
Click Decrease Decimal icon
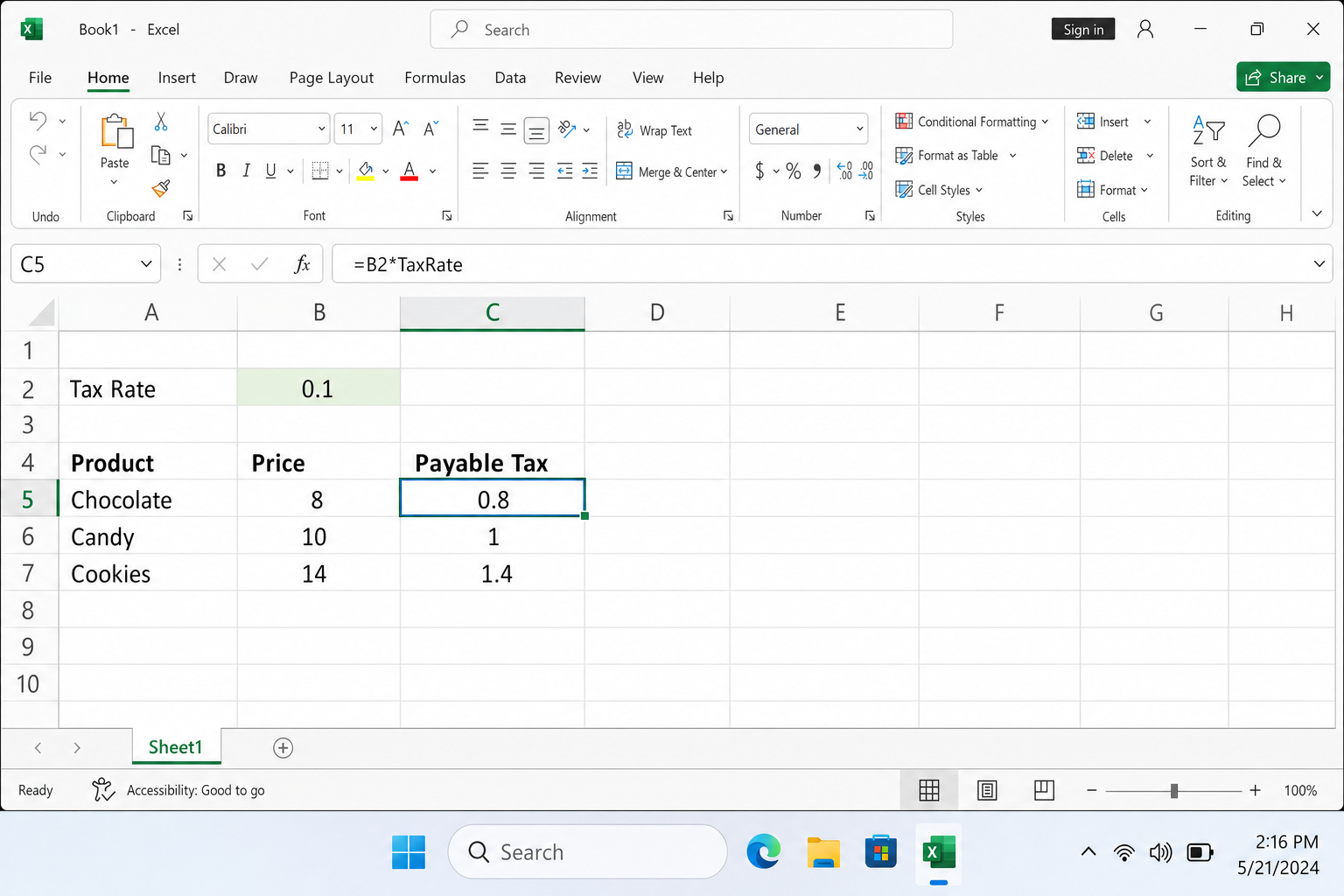(866, 171)
